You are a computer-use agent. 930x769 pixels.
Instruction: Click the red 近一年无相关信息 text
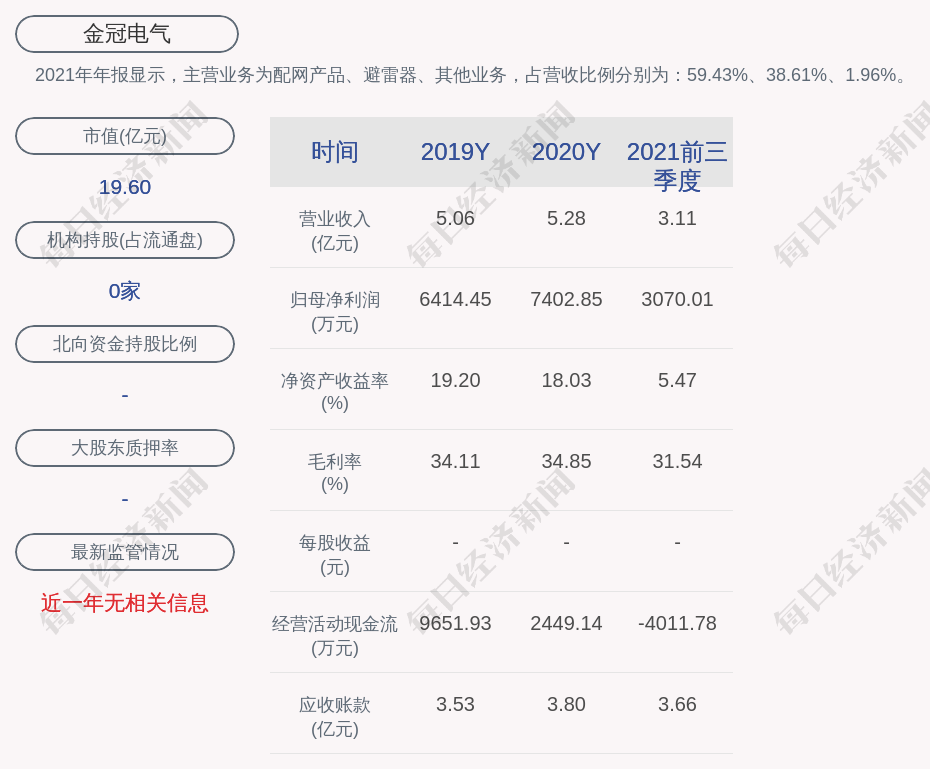point(125,603)
